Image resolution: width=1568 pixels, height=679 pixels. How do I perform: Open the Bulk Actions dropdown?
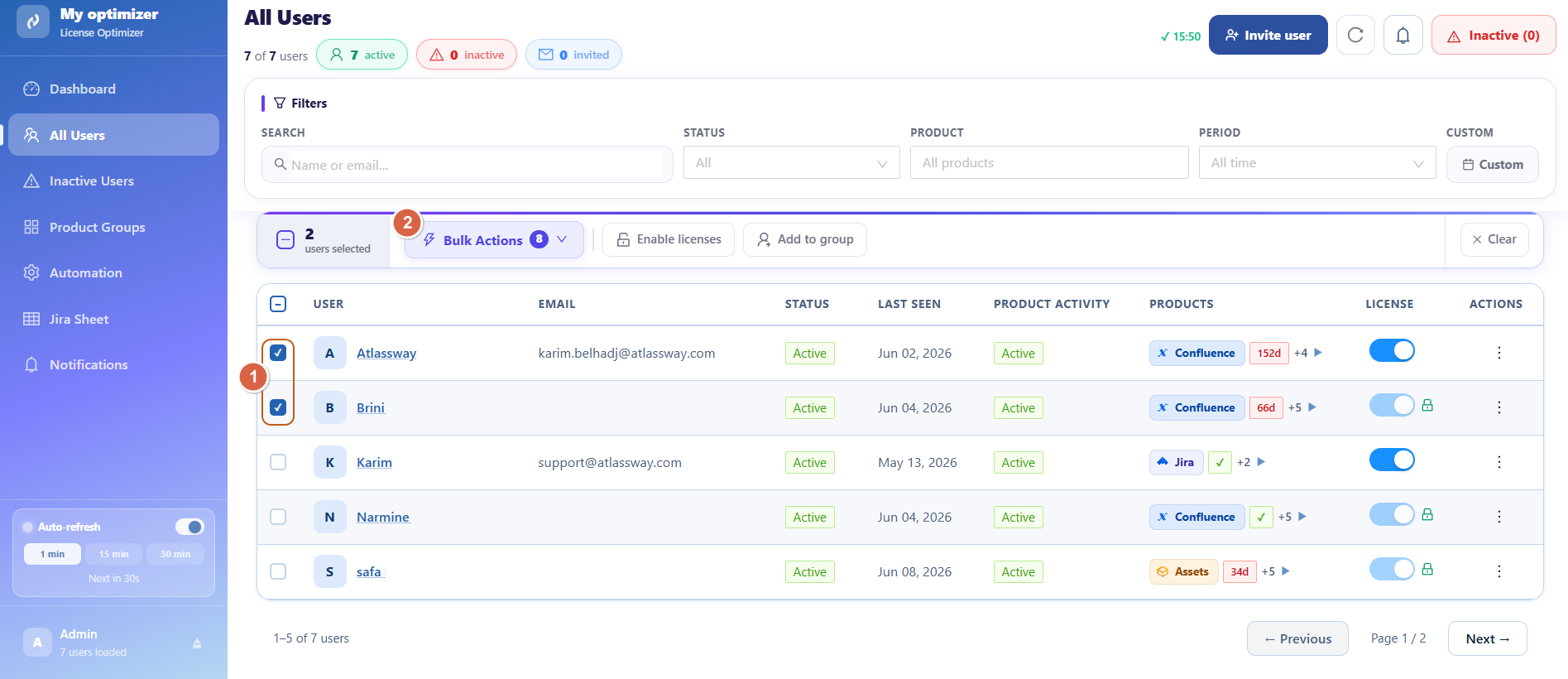click(x=494, y=240)
